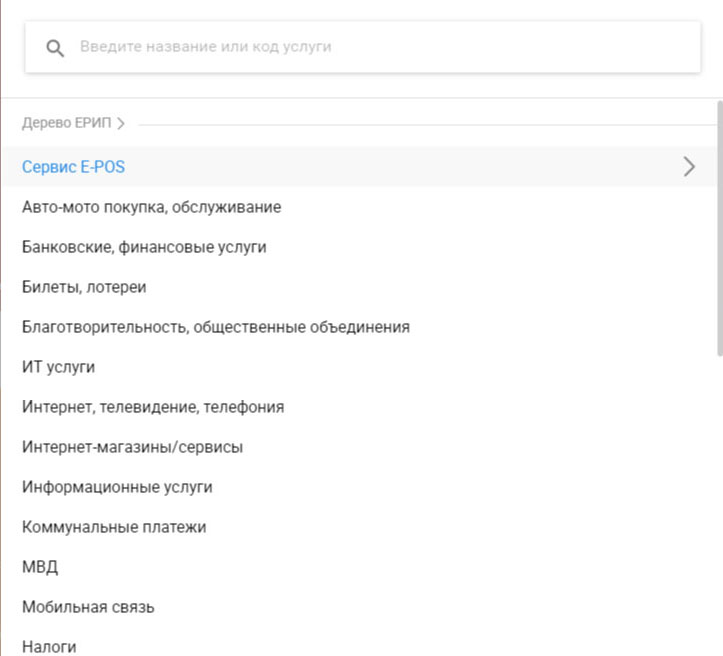Click the service name or code search field
This screenshot has width=723, height=656.
(362, 47)
